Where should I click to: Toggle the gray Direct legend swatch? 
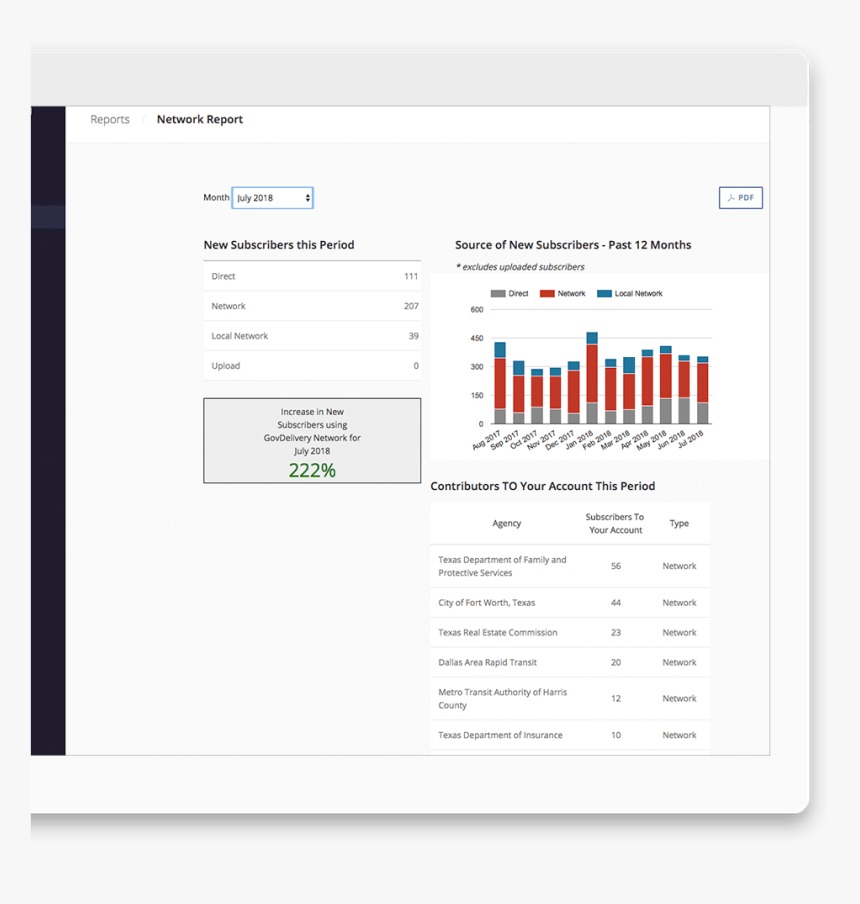pyautogui.click(x=498, y=293)
